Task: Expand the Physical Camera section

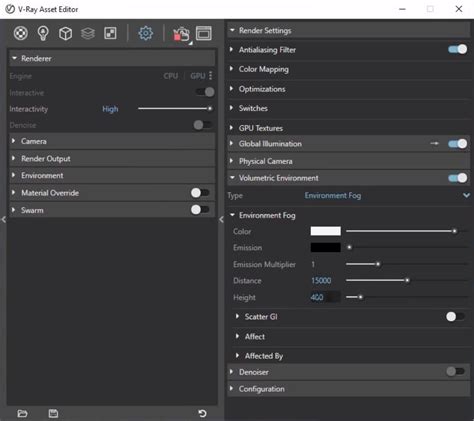Action: pos(349,161)
